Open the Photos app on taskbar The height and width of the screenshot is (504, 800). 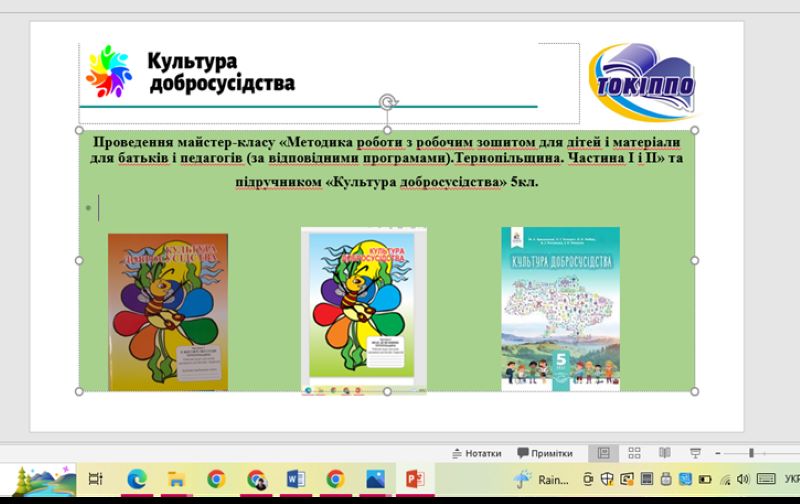[375, 479]
